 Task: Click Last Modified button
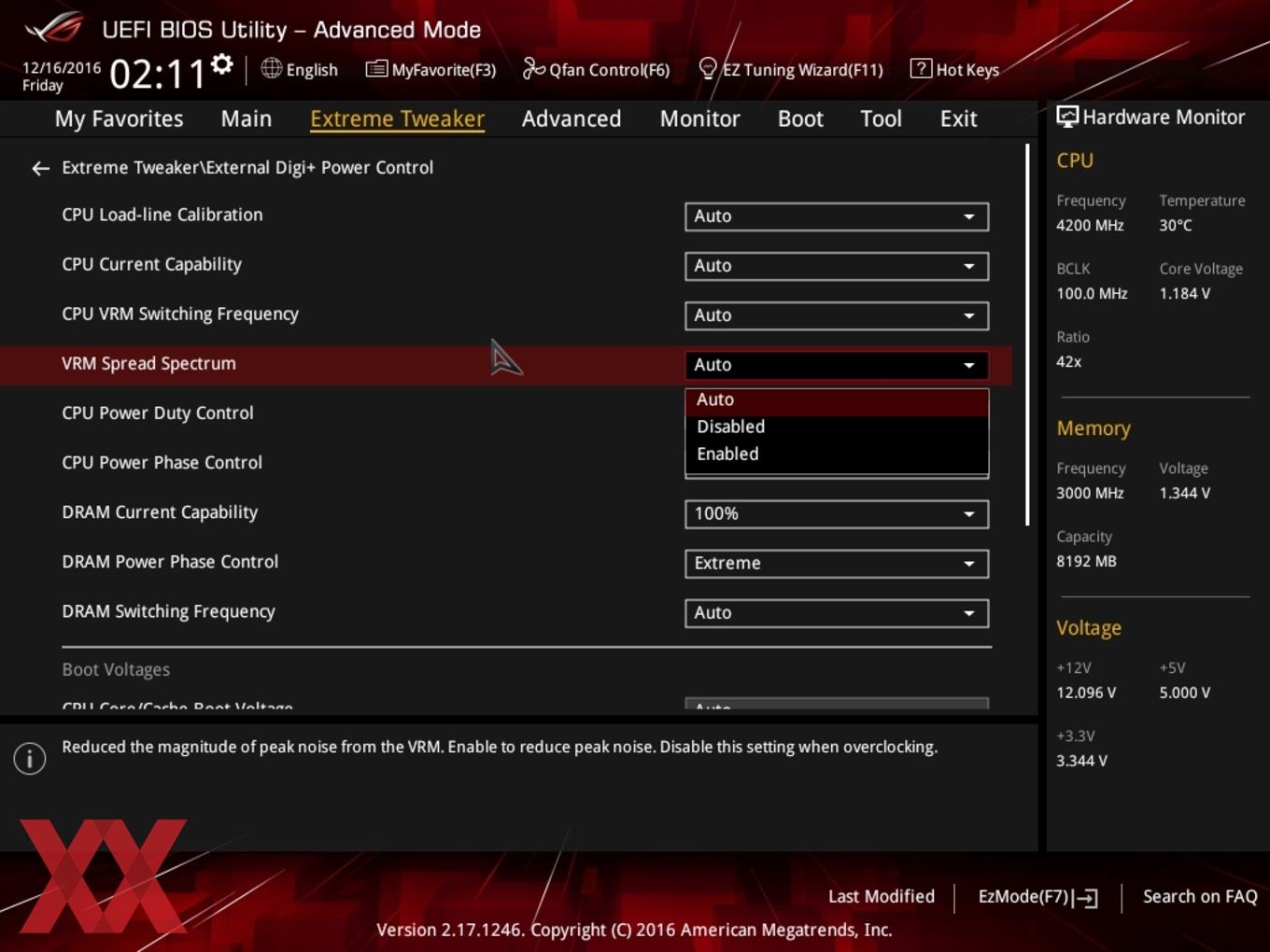pyautogui.click(x=881, y=896)
